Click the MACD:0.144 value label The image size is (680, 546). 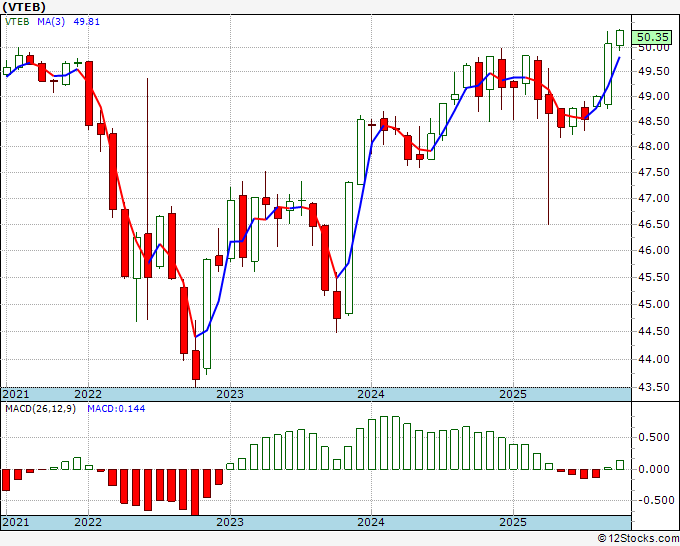point(116,409)
